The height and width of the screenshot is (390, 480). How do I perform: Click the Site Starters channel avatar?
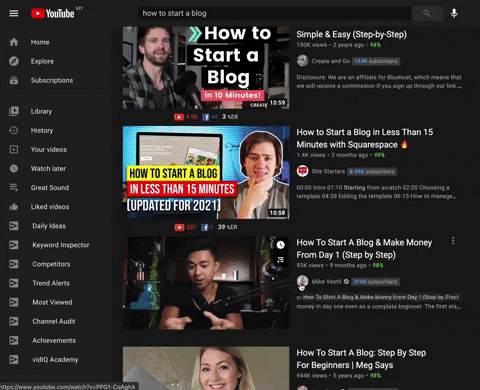point(302,171)
